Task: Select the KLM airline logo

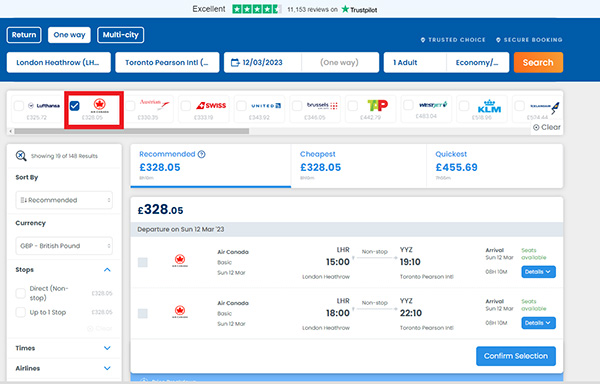Action: coord(489,106)
